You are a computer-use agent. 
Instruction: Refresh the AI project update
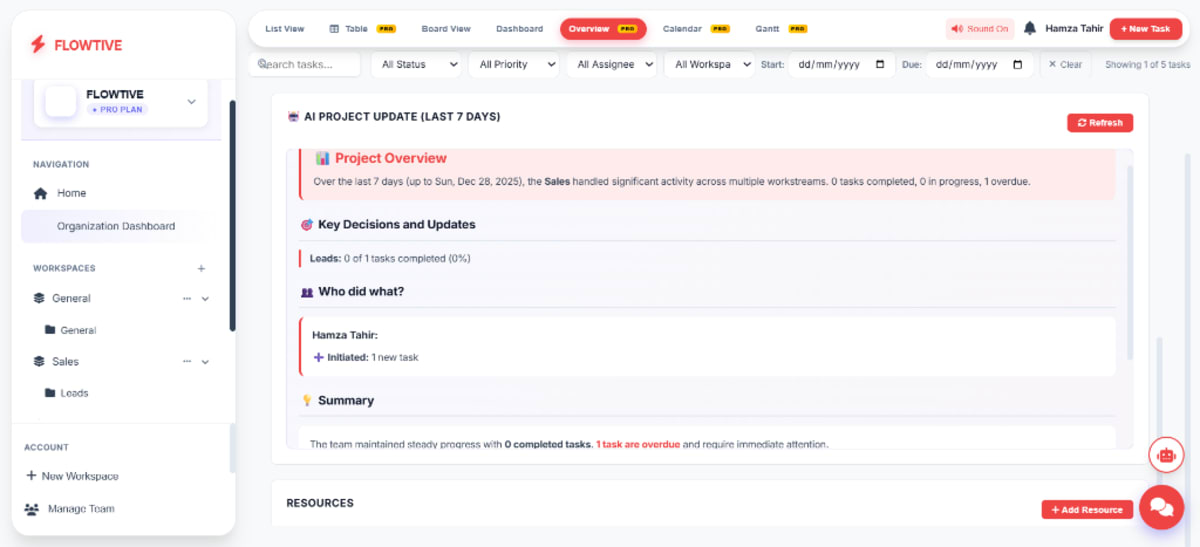click(1100, 123)
